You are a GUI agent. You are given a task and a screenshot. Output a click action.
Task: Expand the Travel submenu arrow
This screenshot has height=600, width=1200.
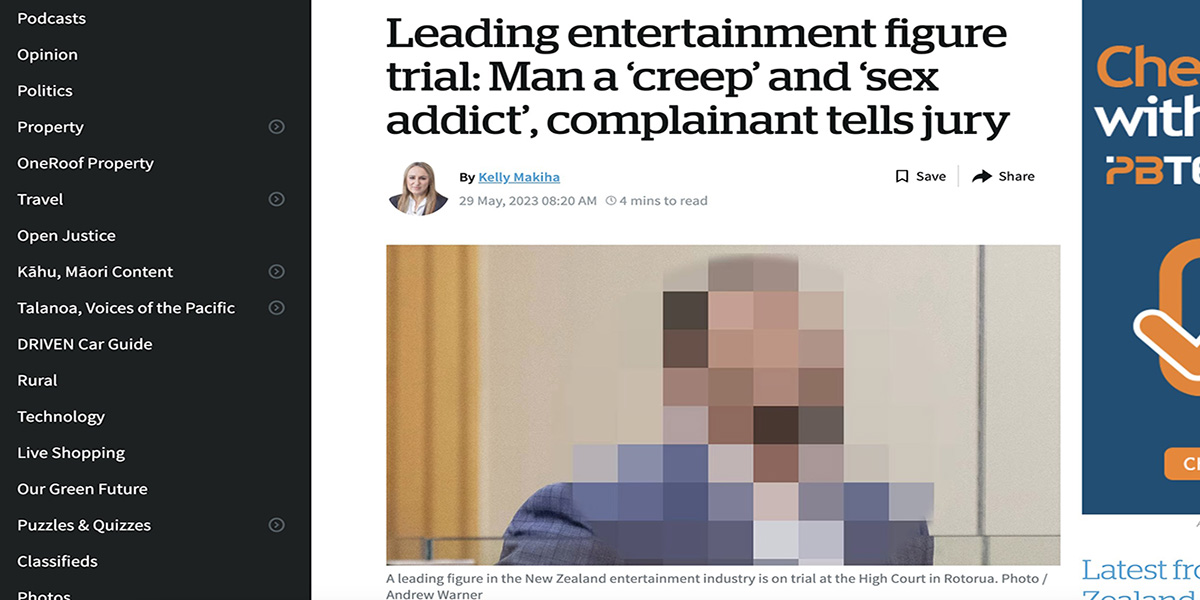277,199
